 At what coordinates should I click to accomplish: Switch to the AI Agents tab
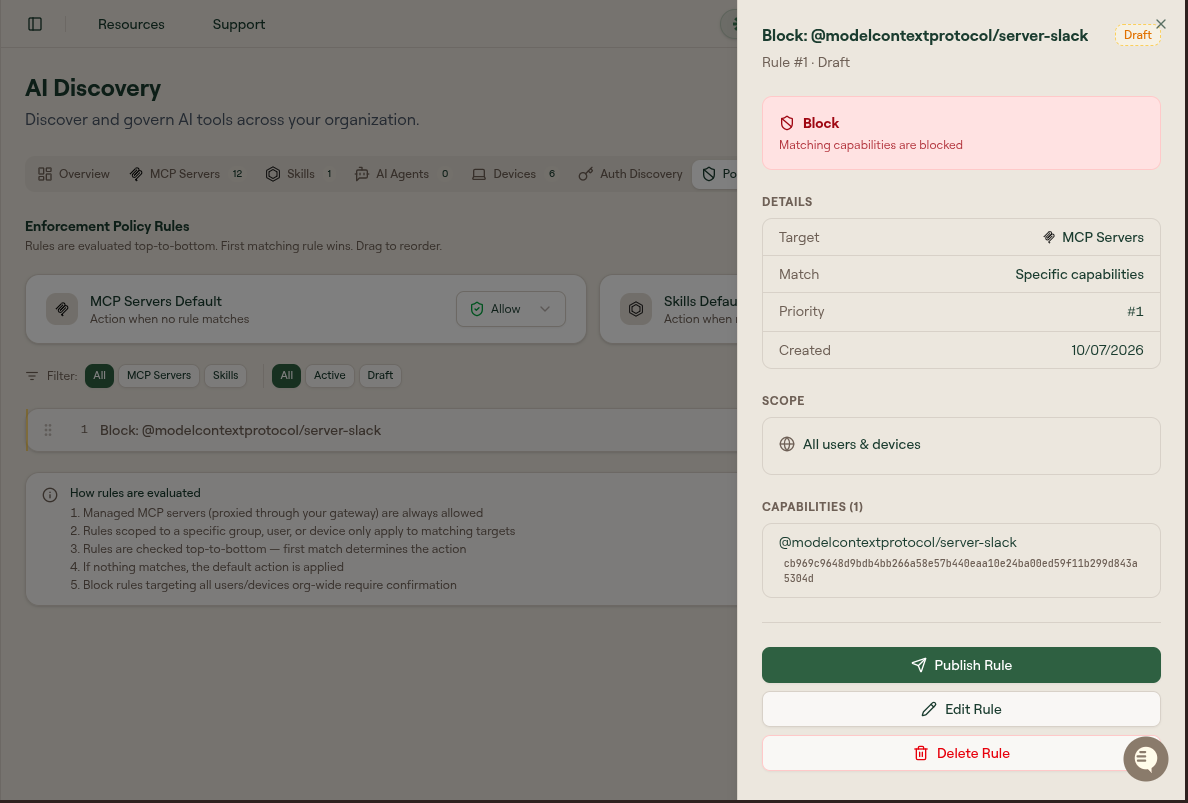(x=402, y=174)
